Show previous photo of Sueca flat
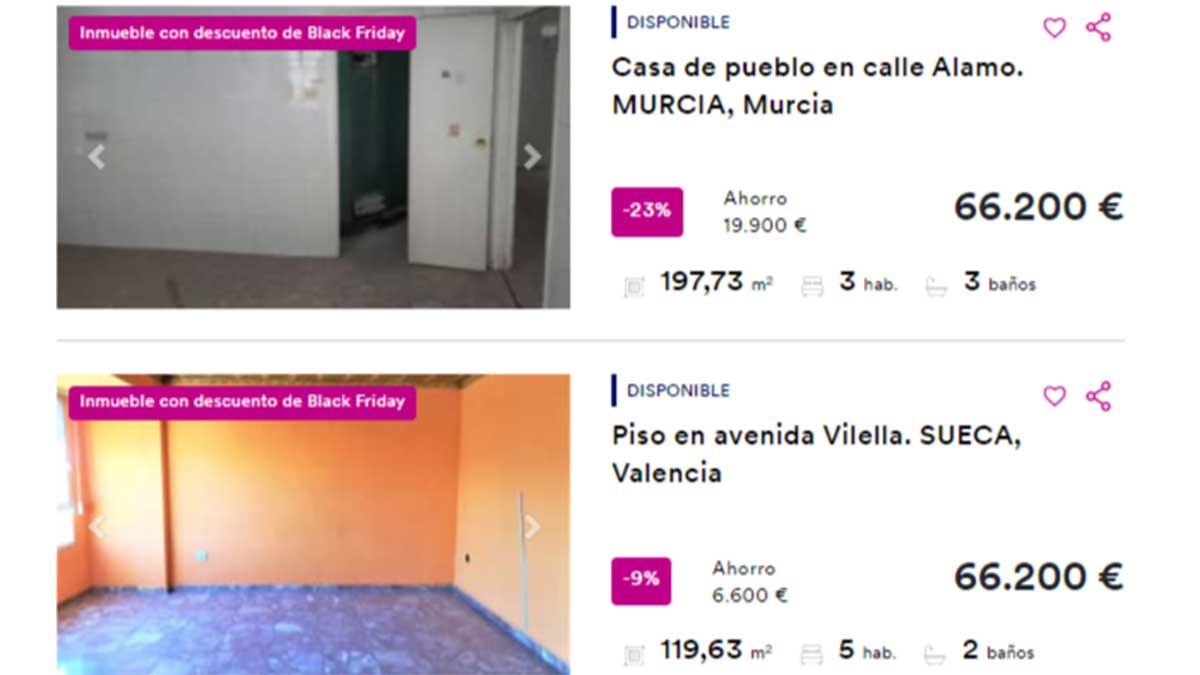 (96, 526)
